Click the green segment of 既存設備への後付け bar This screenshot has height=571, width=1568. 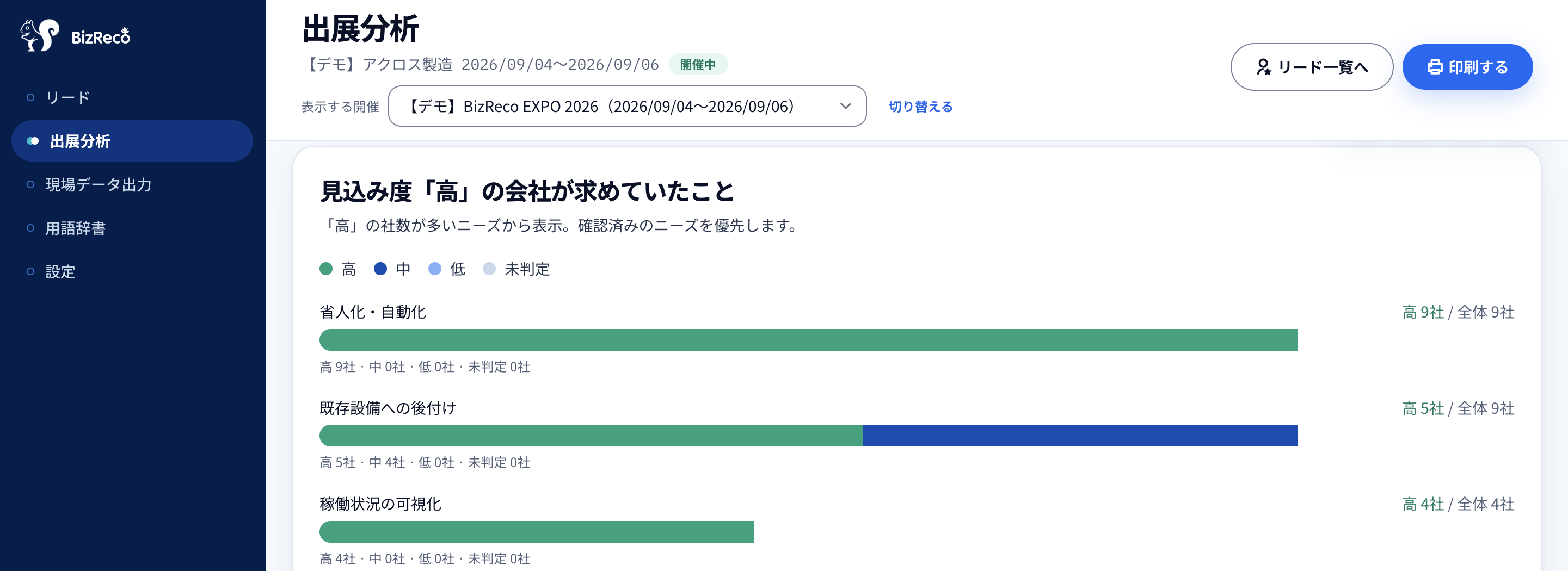(591, 436)
